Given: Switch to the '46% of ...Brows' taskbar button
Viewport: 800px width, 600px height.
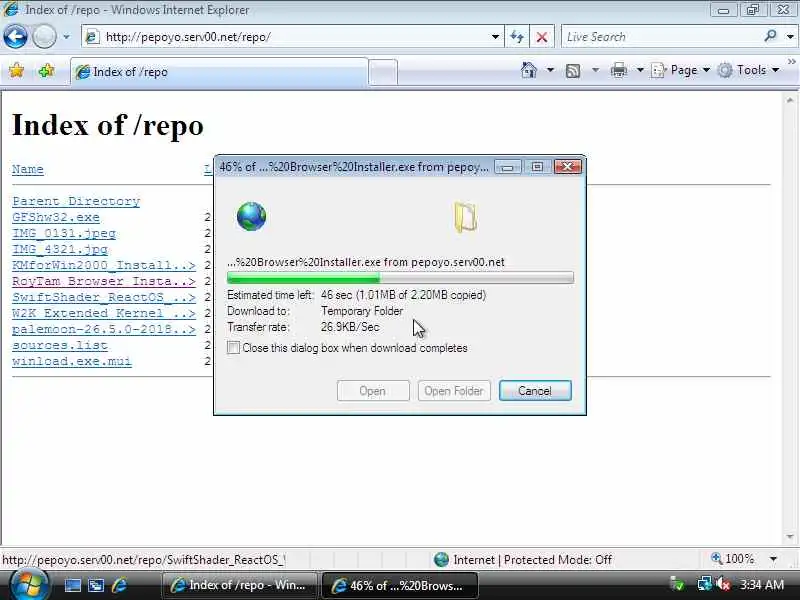Looking at the screenshot, I should click(400, 586).
